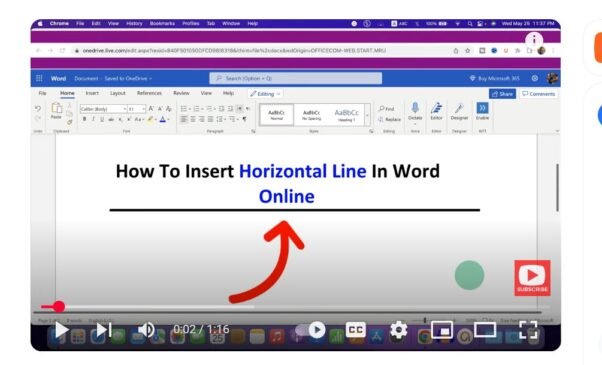The height and width of the screenshot is (365, 602).
Task: Switch to miniplayer mode
Action: [442, 330]
